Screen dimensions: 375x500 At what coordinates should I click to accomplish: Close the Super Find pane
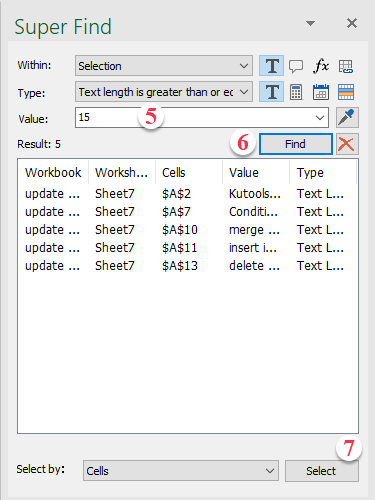click(352, 23)
